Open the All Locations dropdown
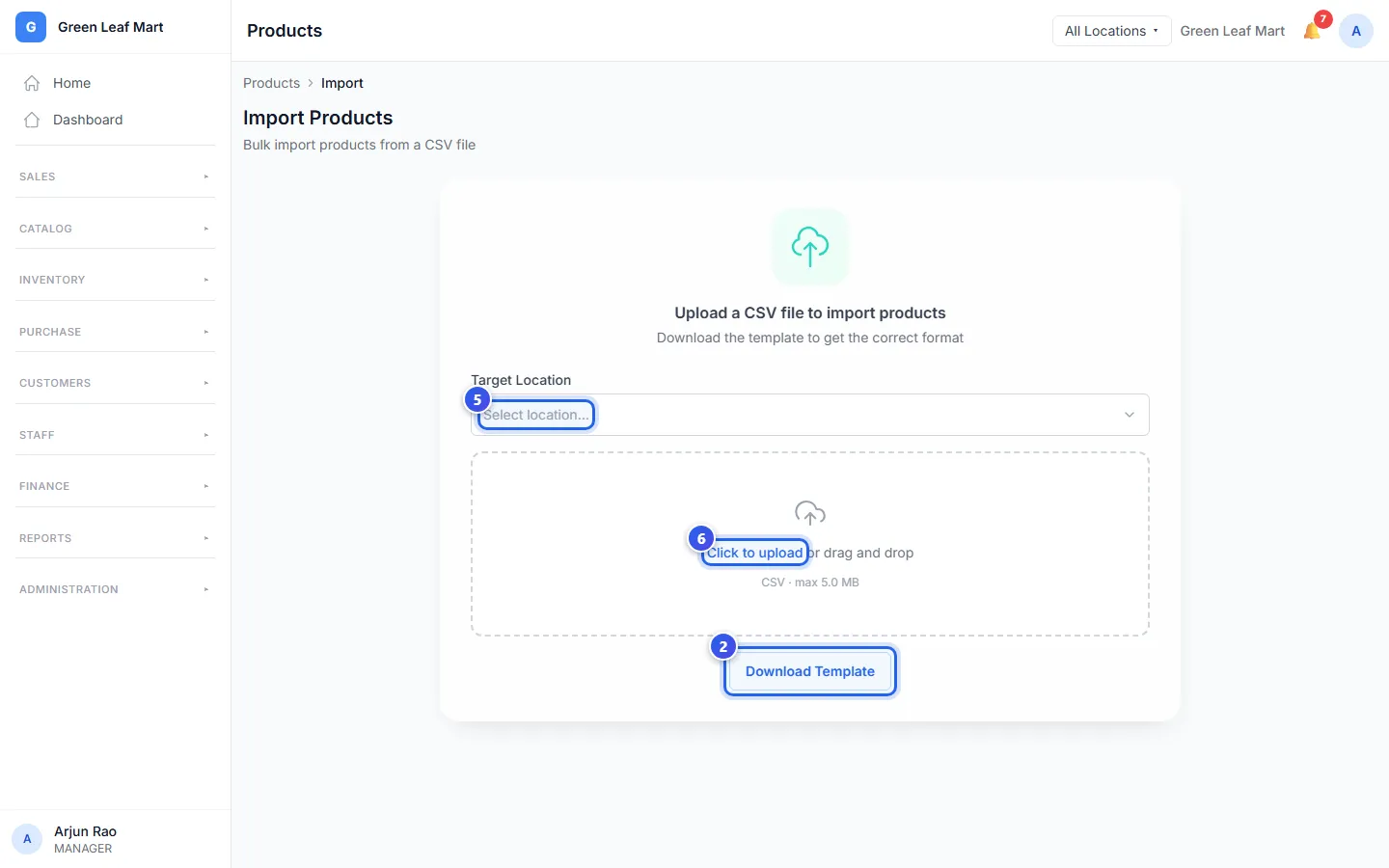The image size is (1389, 868). 1111,31
